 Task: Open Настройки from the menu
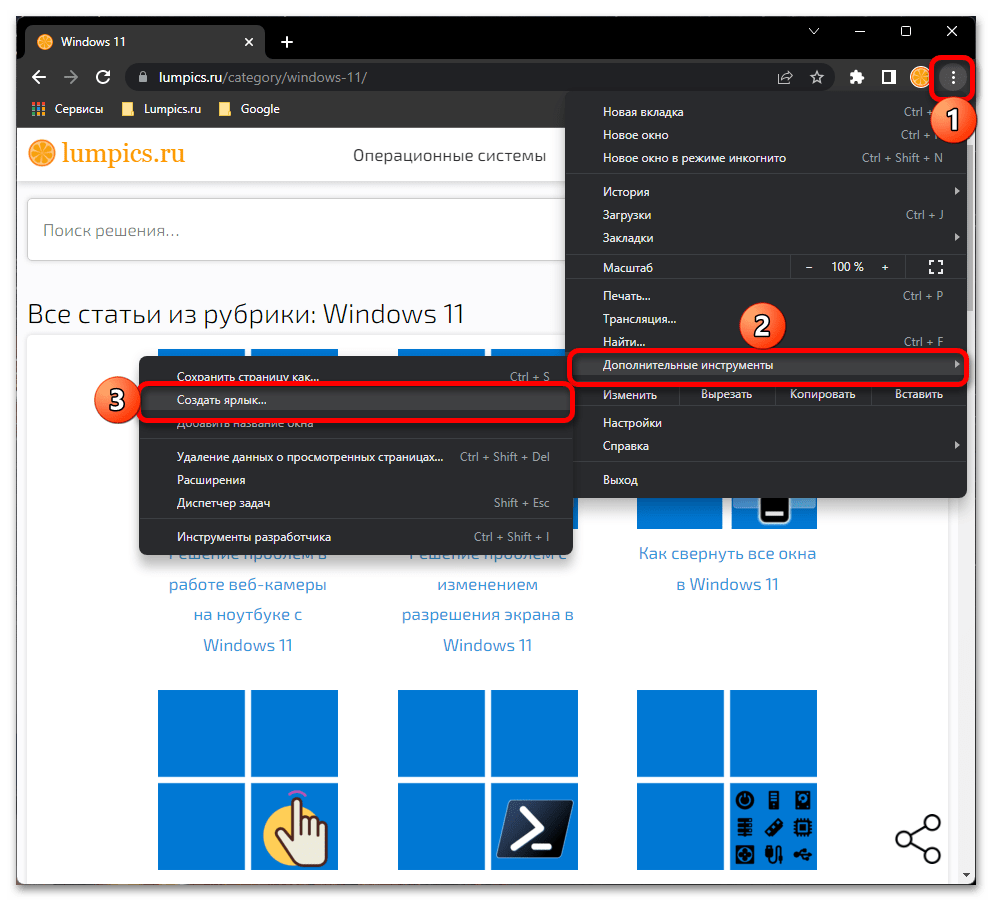point(766,423)
